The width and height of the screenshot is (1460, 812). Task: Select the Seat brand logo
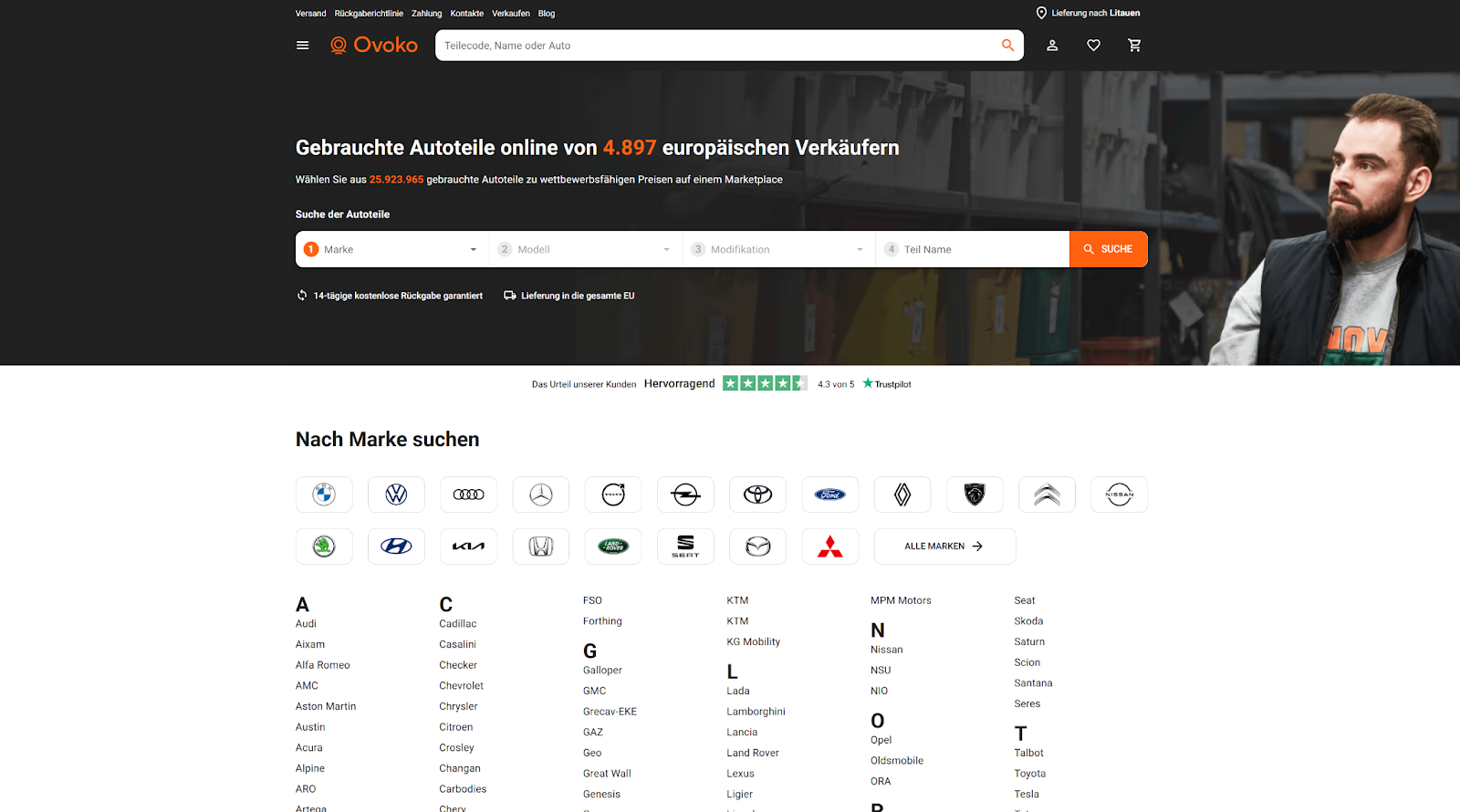click(x=685, y=547)
